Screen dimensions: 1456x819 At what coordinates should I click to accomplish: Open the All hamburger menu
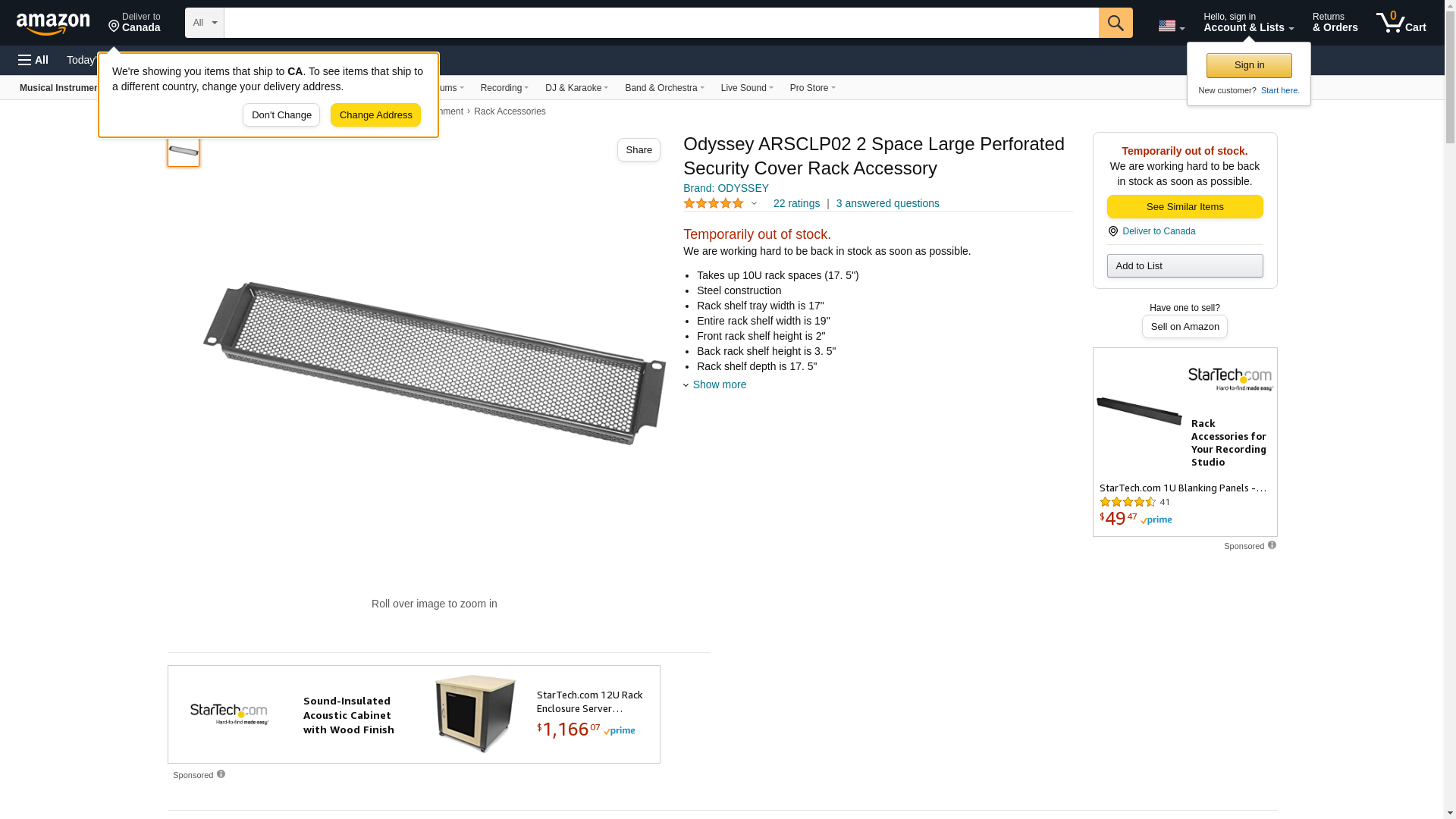click(33, 60)
